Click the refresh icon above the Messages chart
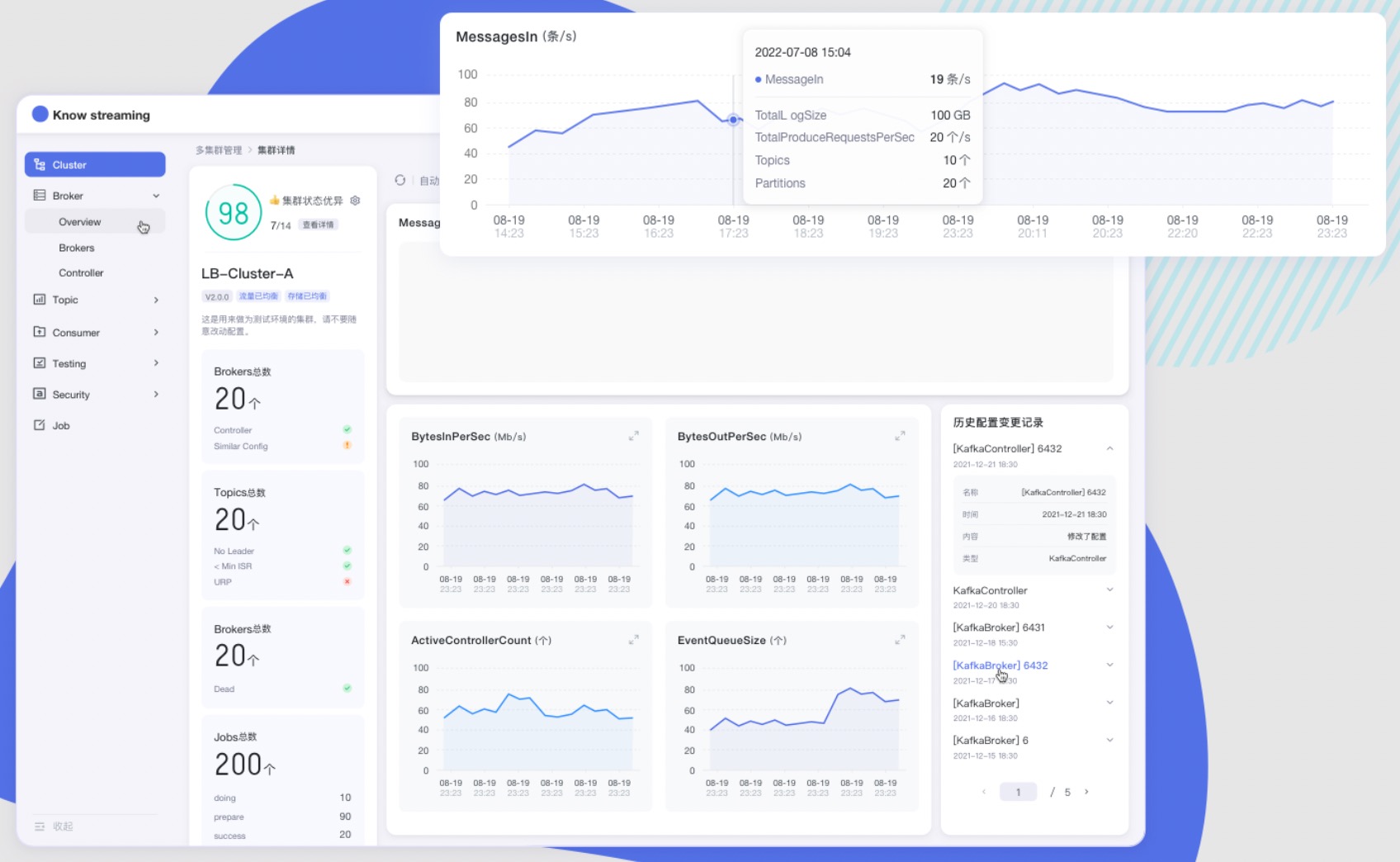The image size is (1400, 862). [x=400, y=180]
